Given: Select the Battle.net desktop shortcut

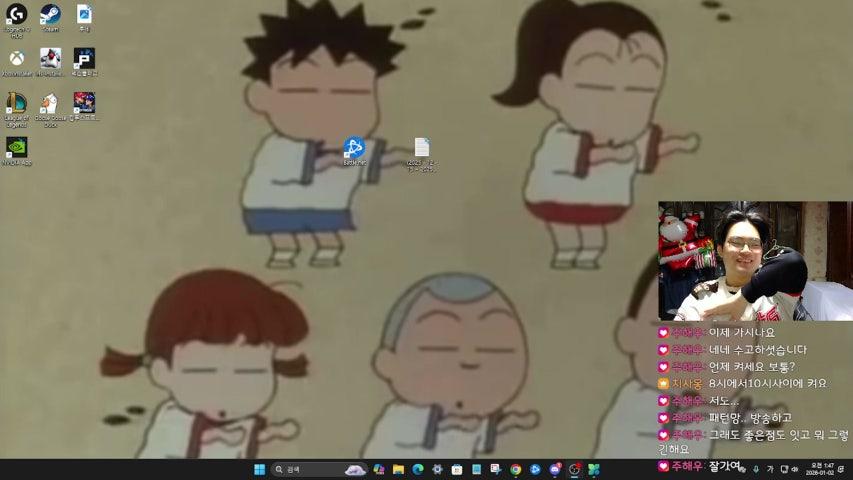Looking at the screenshot, I should click(x=354, y=151).
